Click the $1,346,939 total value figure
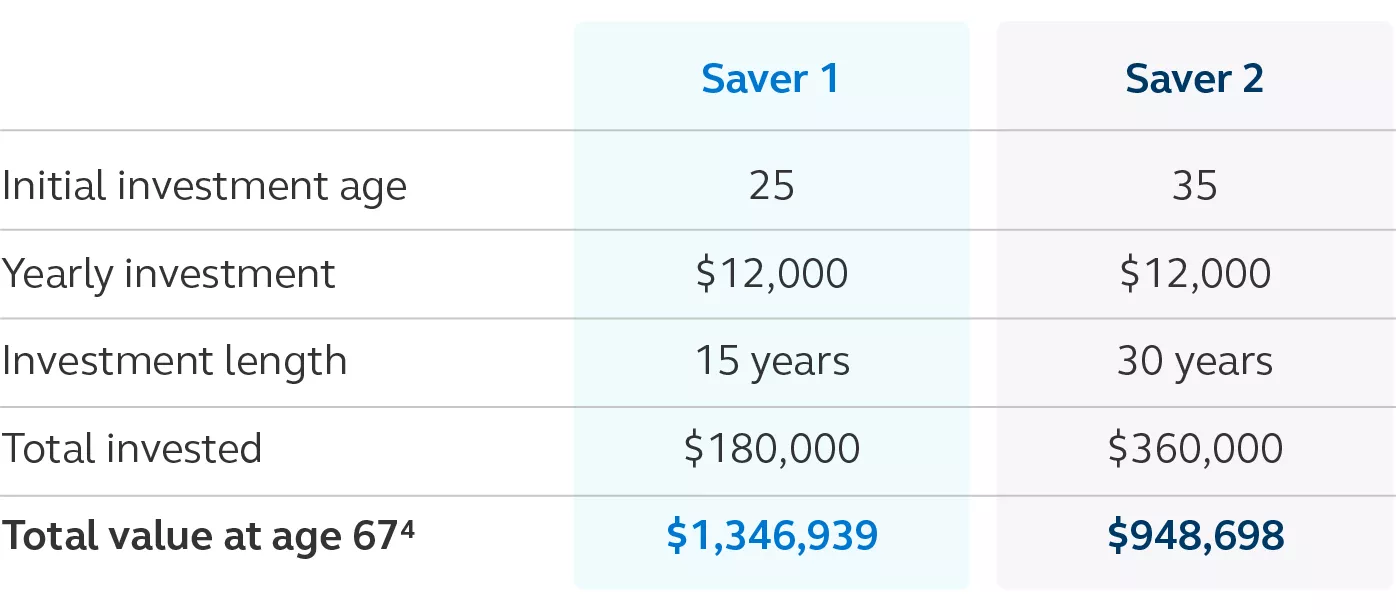The width and height of the screenshot is (1396, 615). click(x=771, y=537)
